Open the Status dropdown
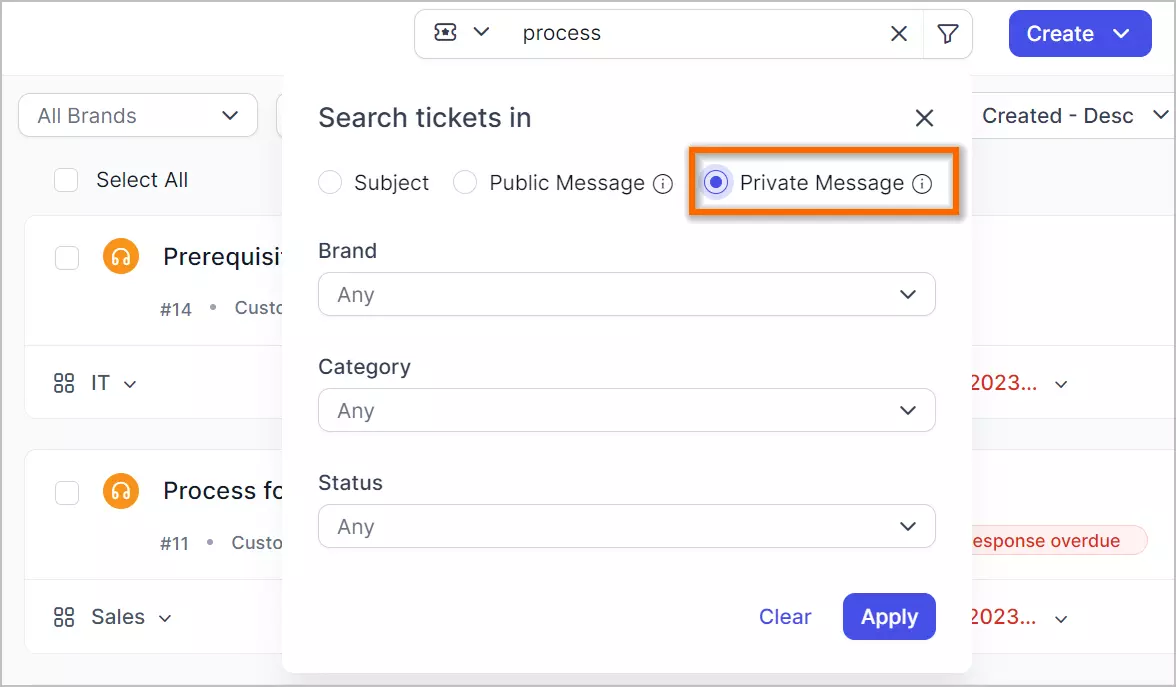Screen dimensions: 1176x687 [626, 526]
